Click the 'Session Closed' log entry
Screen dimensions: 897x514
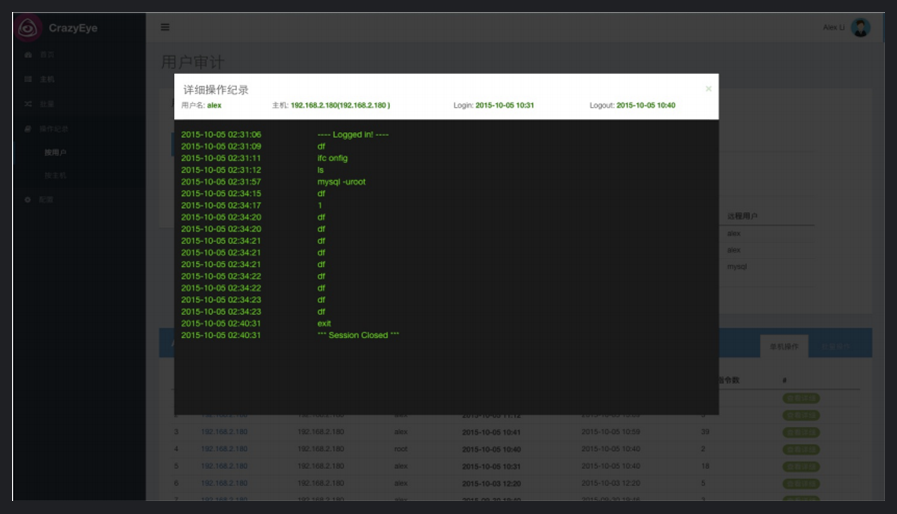click(x=358, y=335)
